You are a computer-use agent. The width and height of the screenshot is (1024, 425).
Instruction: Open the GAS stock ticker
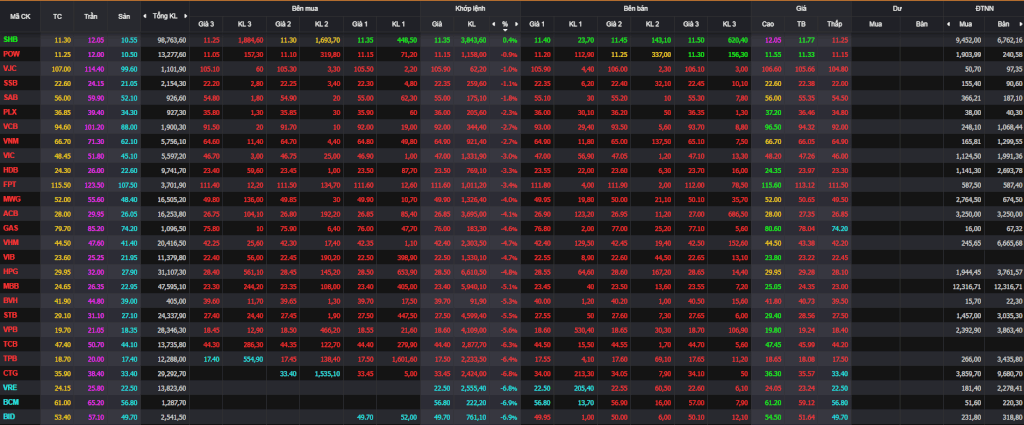[x=10, y=227]
